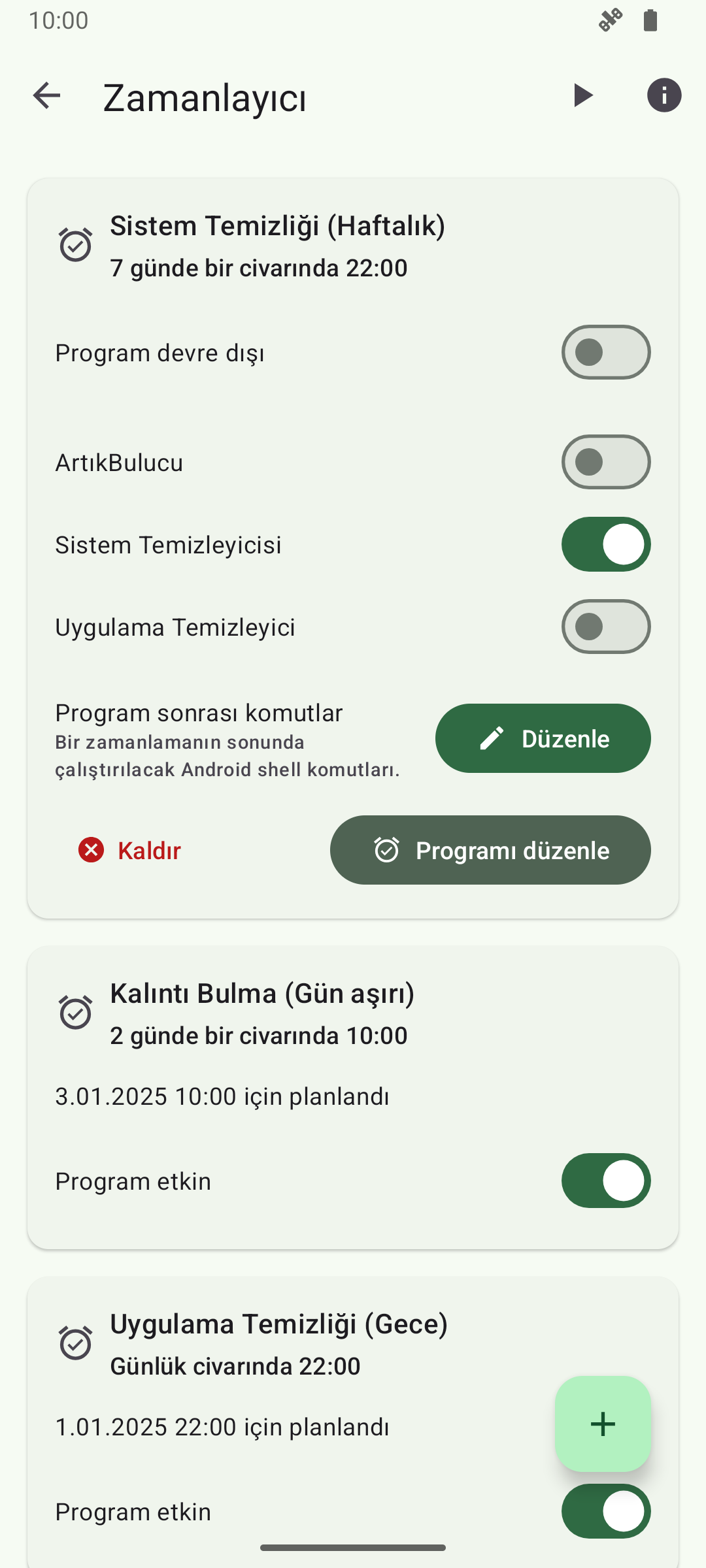706x1568 pixels.
Task: Click the Düzenle button for post-schedule commands
Action: [x=543, y=738]
